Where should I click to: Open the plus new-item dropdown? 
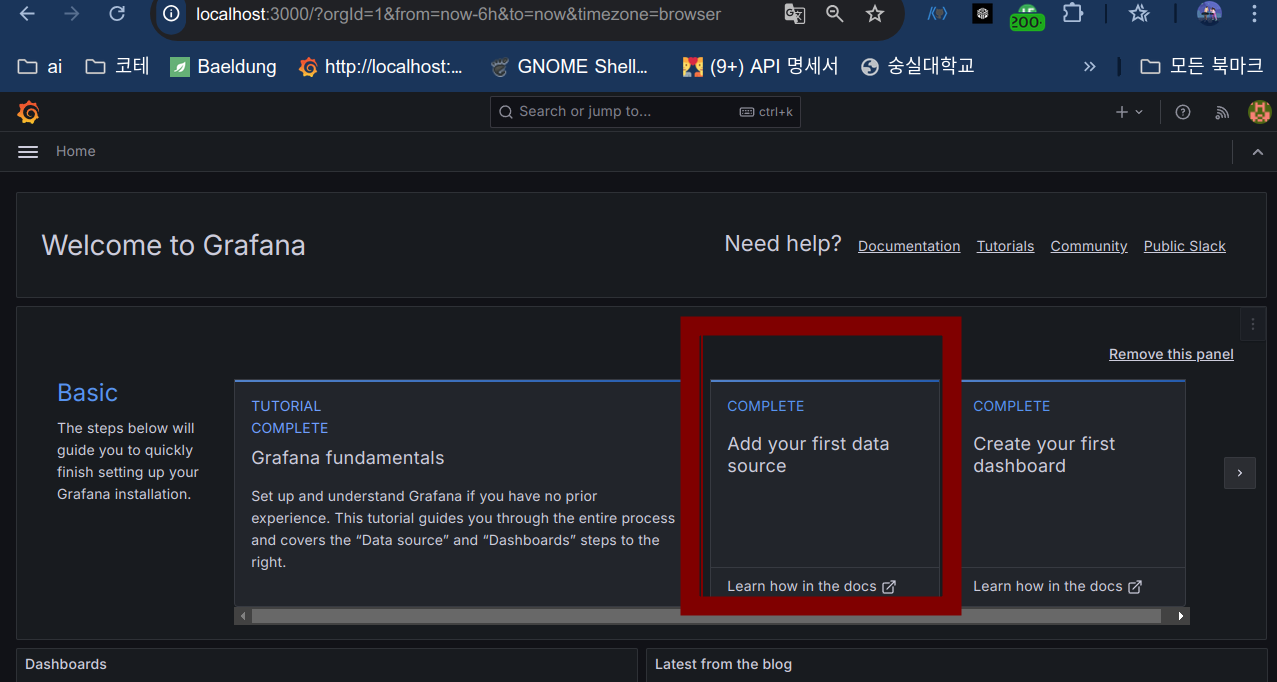(x=1129, y=112)
